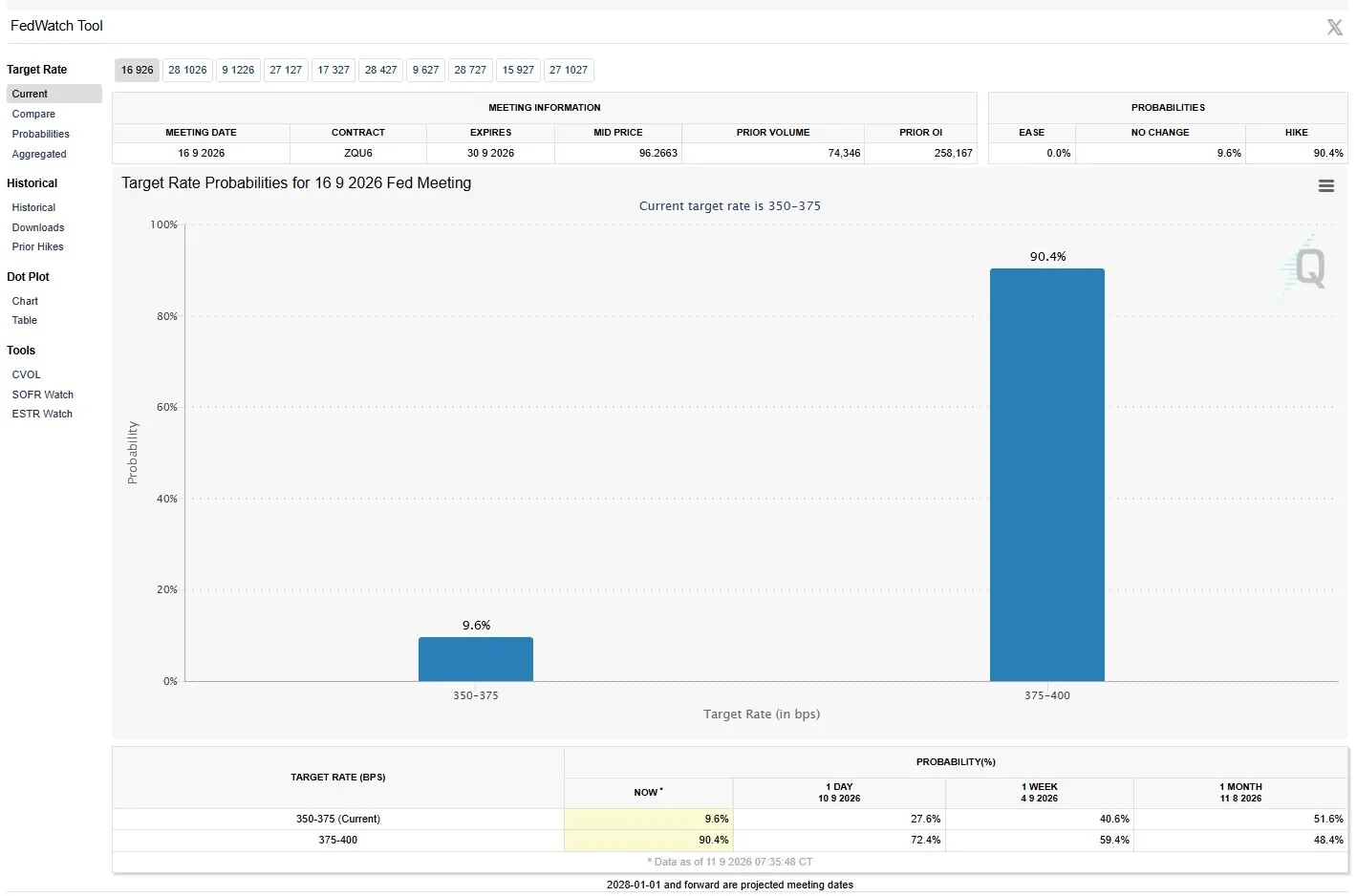Viewport: 1357px width, 896px height.
Task: Open the Dot Plot Table view
Action: [25, 320]
